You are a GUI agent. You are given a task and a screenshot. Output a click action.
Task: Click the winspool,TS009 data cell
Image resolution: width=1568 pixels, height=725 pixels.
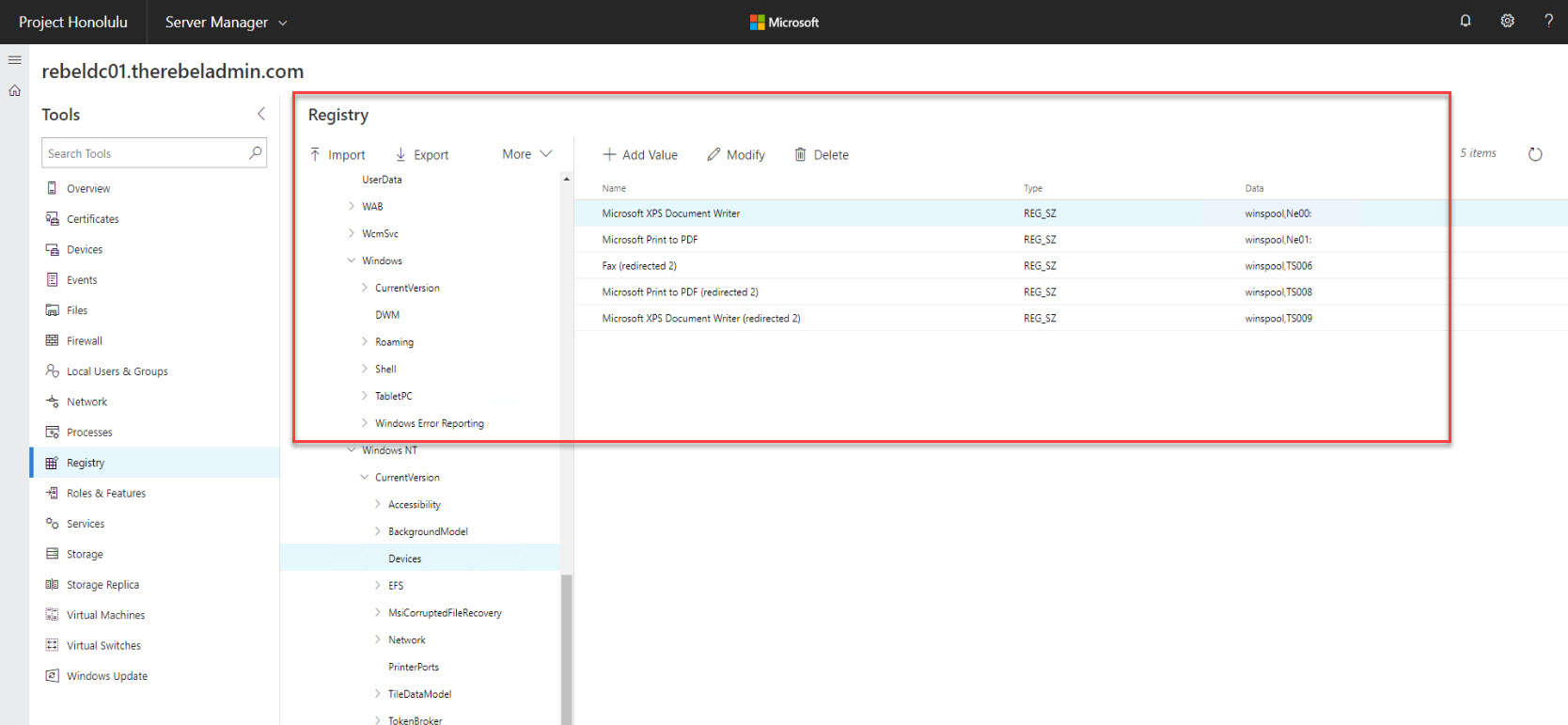pos(1278,319)
